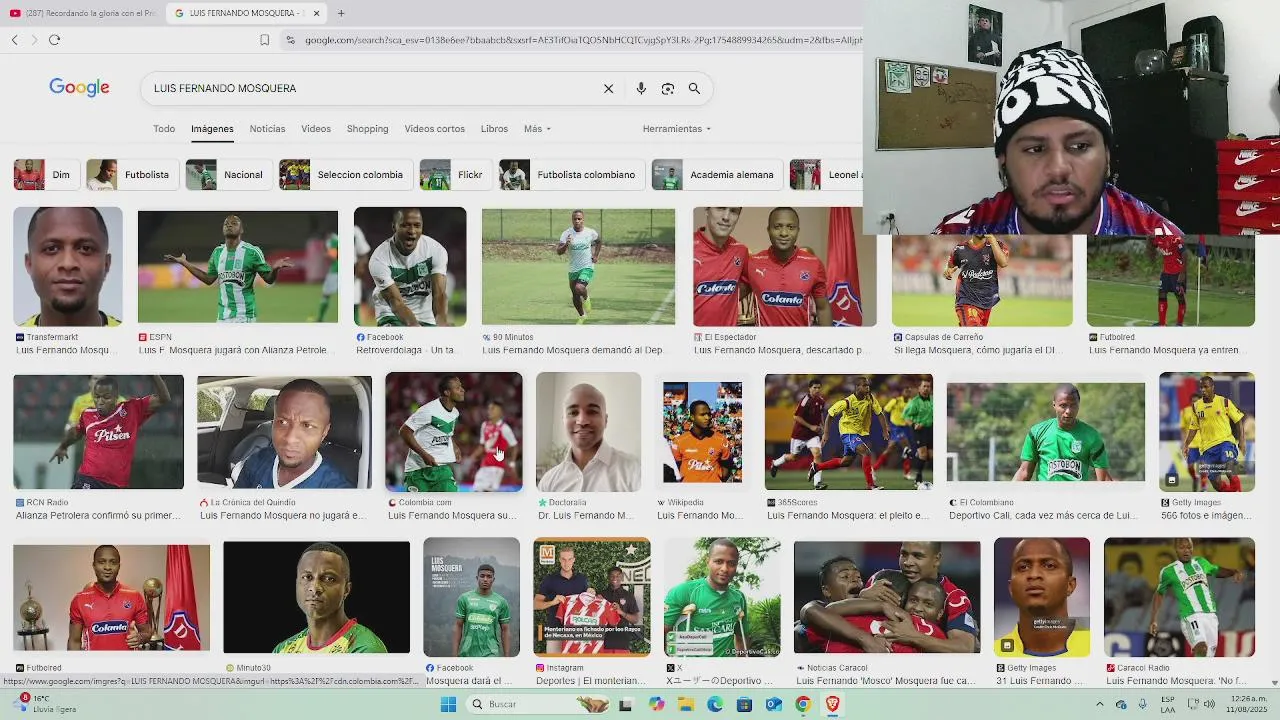This screenshot has width=1280, height=720.
Task: Open the 365Scores match image thumbnail
Action: click(x=849, y=432)
